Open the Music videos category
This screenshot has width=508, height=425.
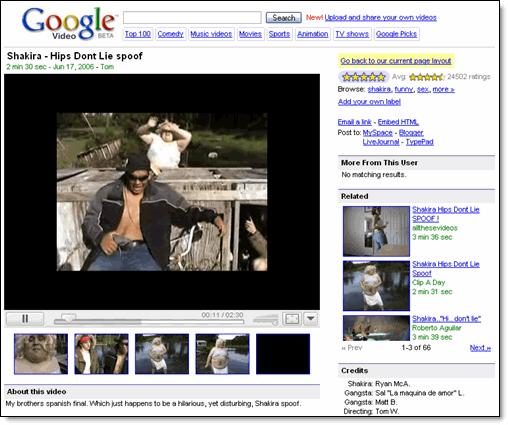point(211,34)
